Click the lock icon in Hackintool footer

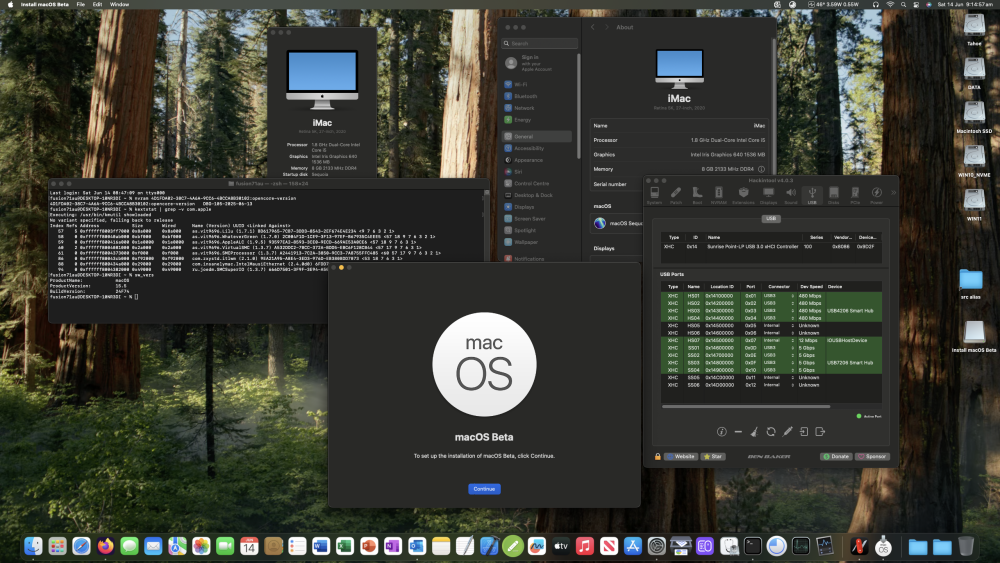(658, 457)
